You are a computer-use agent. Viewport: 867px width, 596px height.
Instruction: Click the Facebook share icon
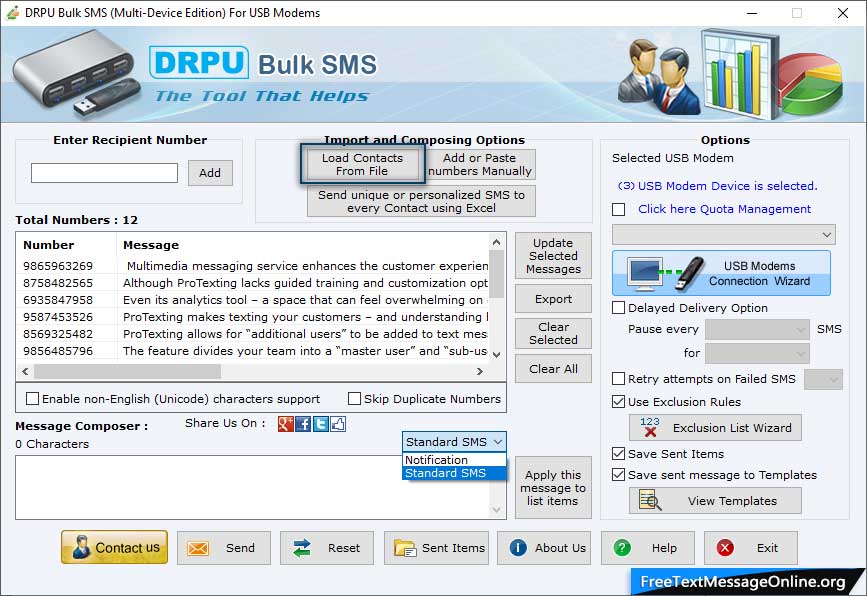(x=303, y=424)
